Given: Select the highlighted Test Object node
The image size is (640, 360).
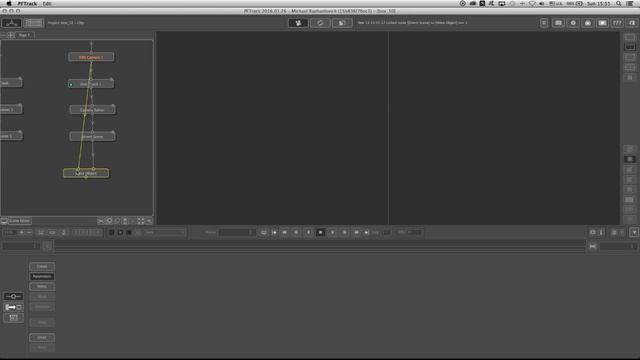Looking at the screenshot, I should tap(86, 173).
